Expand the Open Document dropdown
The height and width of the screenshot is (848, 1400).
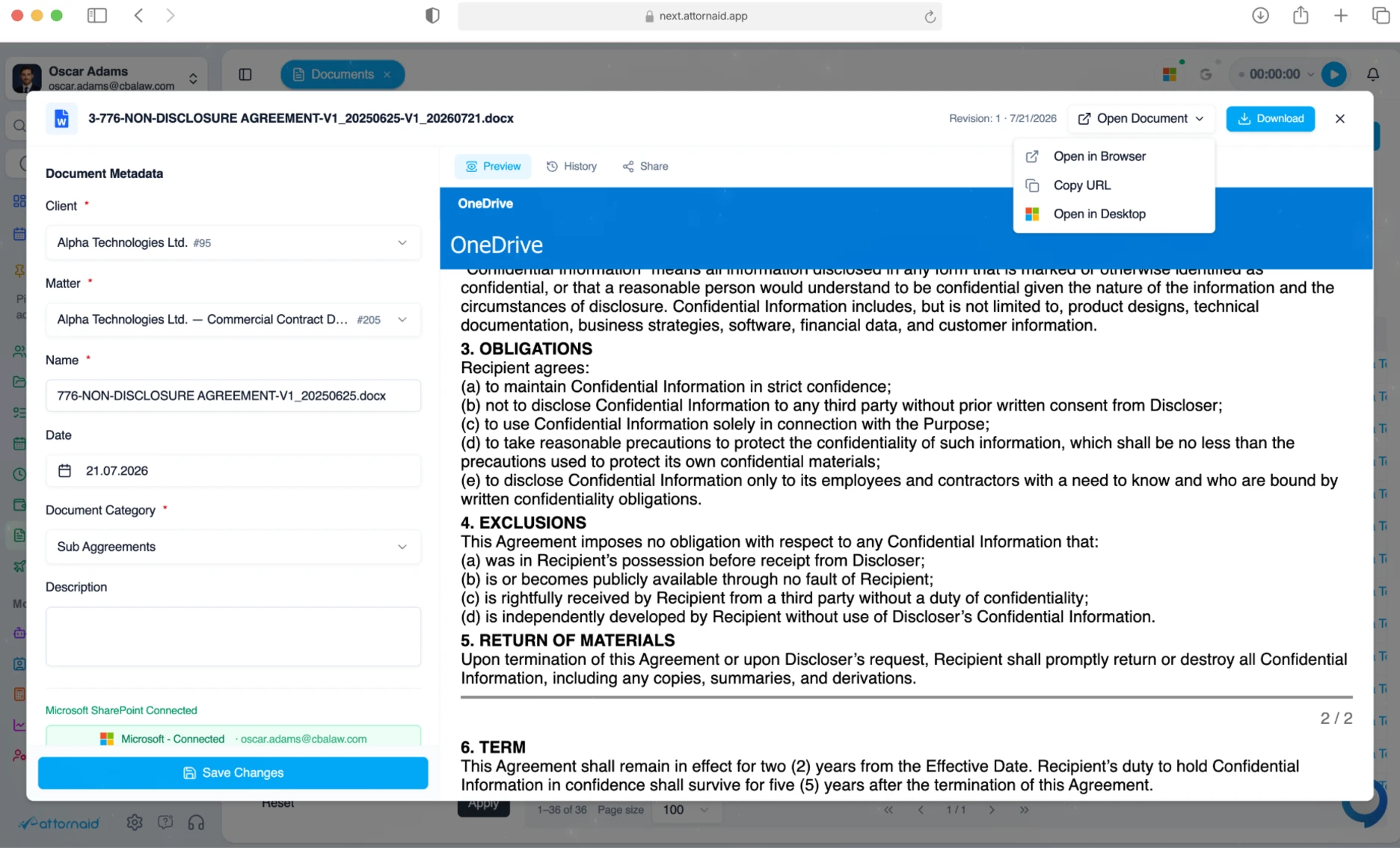(1141, 119)
